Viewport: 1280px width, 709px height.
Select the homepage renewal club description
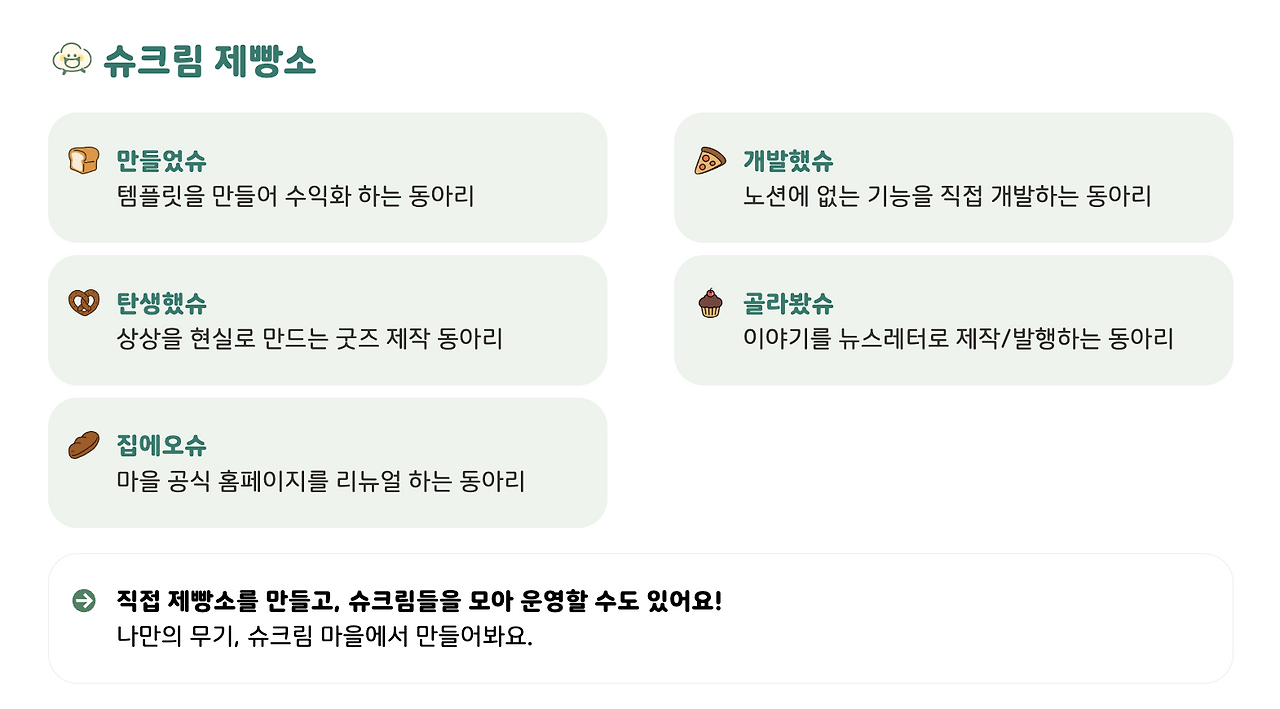[320, 482]
